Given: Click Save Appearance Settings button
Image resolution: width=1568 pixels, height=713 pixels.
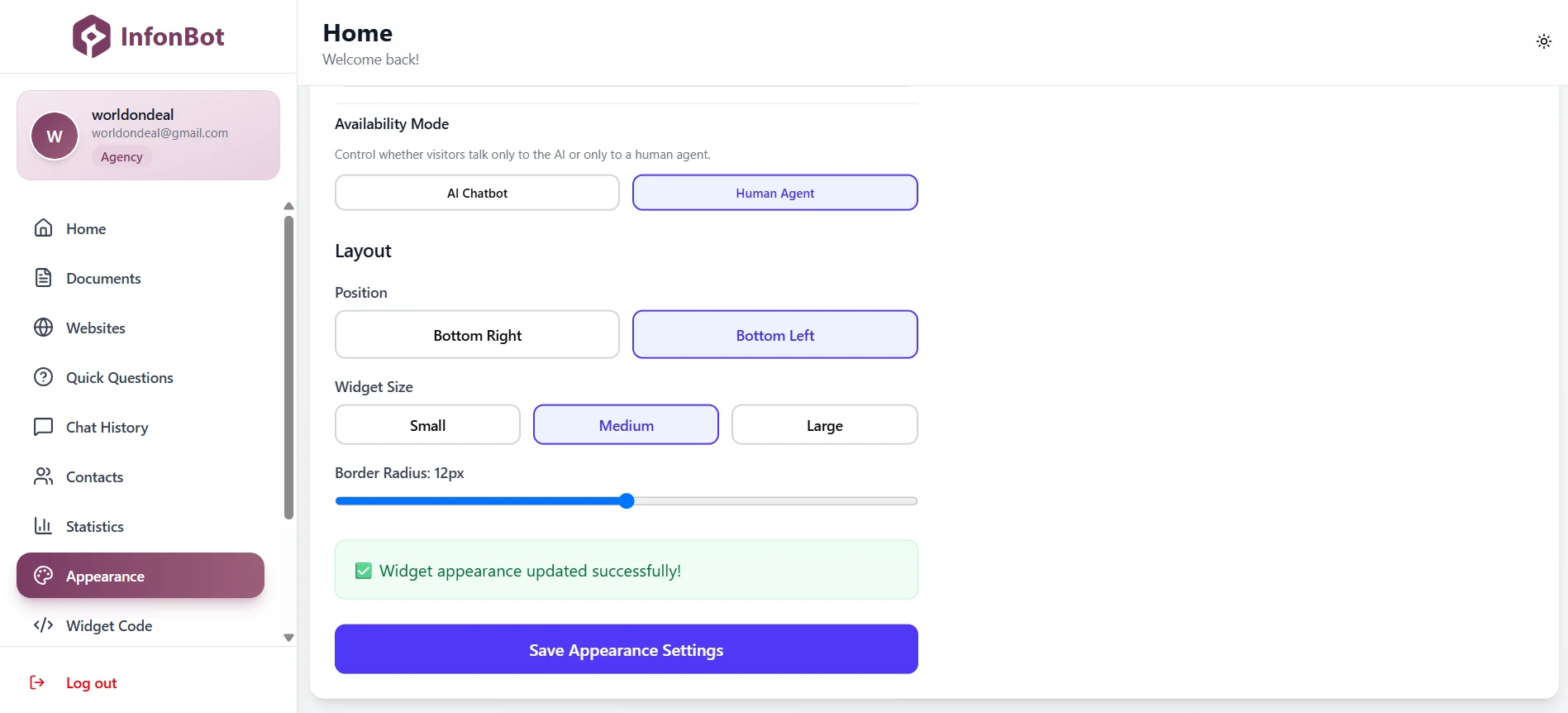Looking at the screenshot, I should point(627,649).
